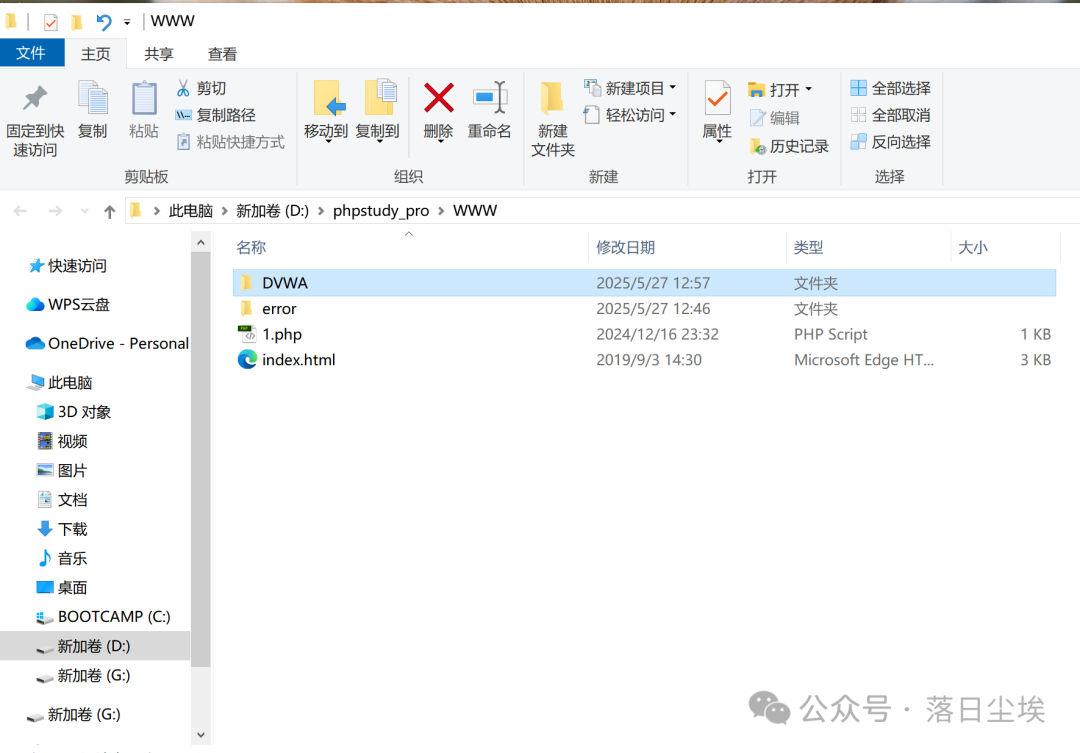
Task: Select the 1.php script file icon
Action: coord(247,334)
